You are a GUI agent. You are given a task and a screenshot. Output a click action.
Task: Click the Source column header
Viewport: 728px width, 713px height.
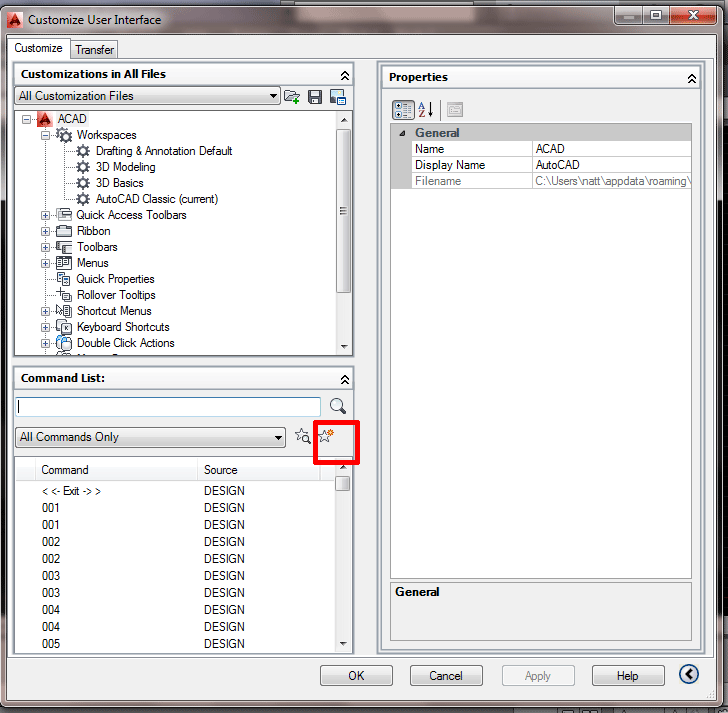[259, 470]
